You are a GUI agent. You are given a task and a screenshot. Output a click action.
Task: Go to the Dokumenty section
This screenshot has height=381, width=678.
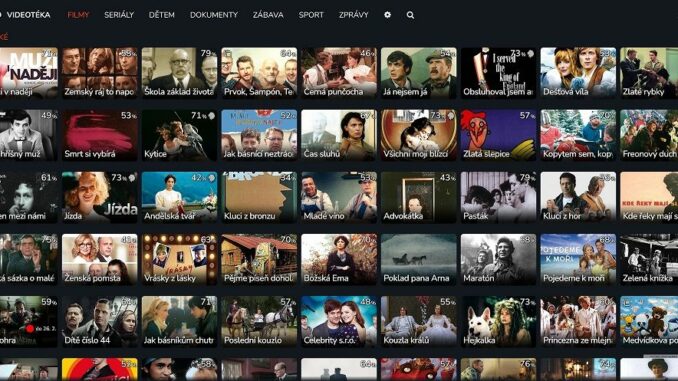point(214,15)
